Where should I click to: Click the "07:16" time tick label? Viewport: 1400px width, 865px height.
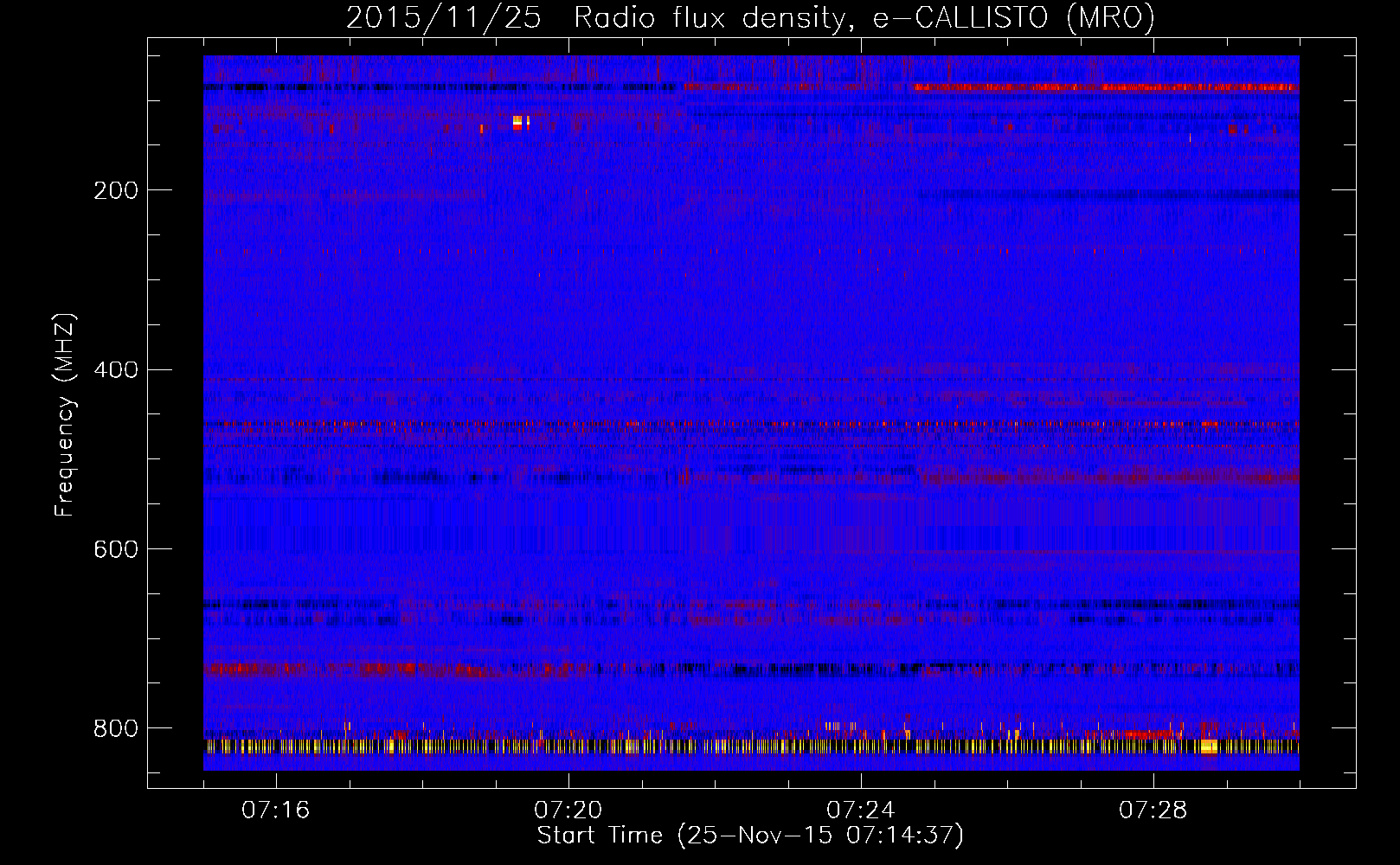[x=276, y=811]
